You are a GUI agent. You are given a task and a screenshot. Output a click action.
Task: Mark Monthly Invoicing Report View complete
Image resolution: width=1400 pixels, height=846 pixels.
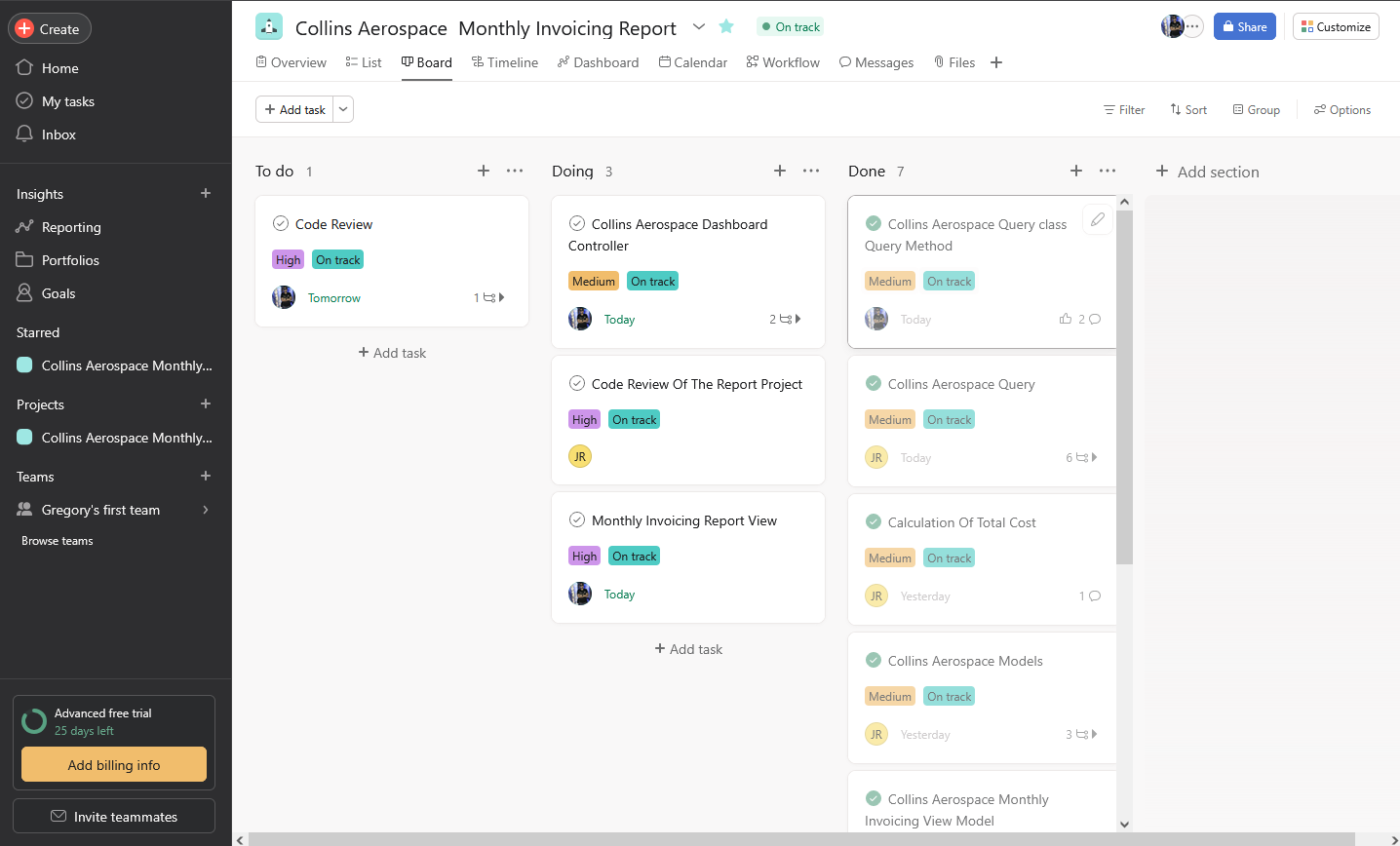(x=577, y=519)
